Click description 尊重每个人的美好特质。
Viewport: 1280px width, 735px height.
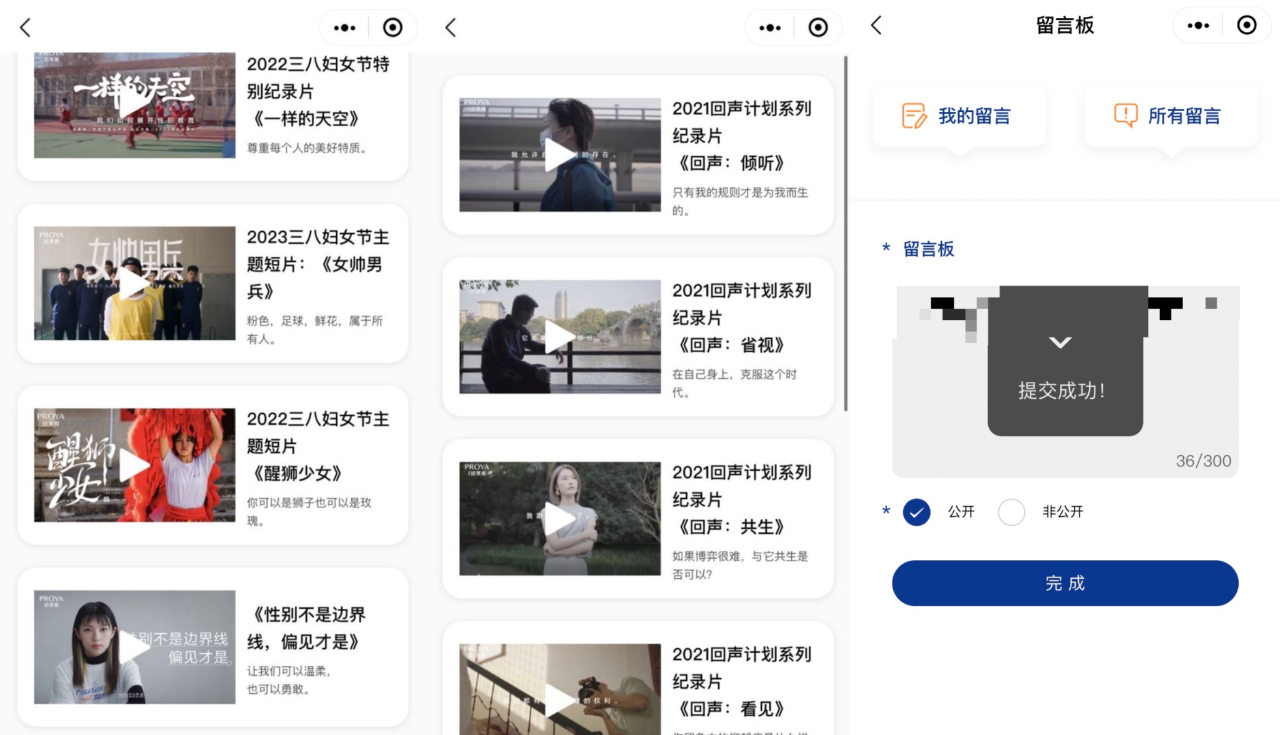[x=308, y=148]
